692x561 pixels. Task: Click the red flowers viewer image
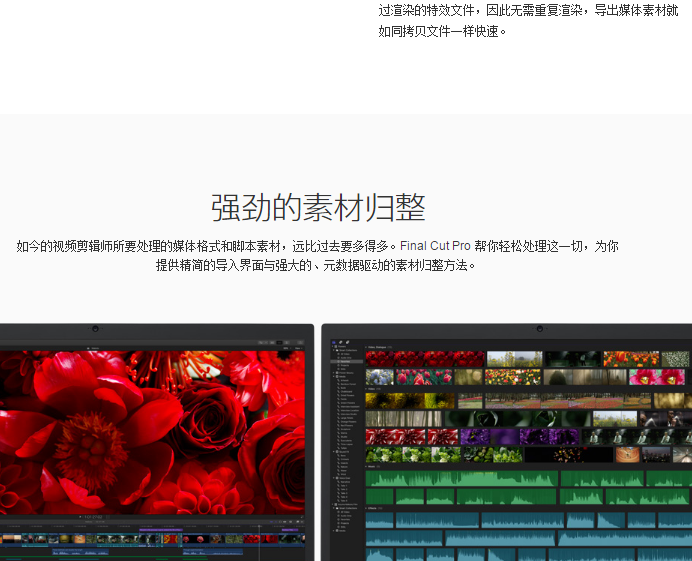150,430
